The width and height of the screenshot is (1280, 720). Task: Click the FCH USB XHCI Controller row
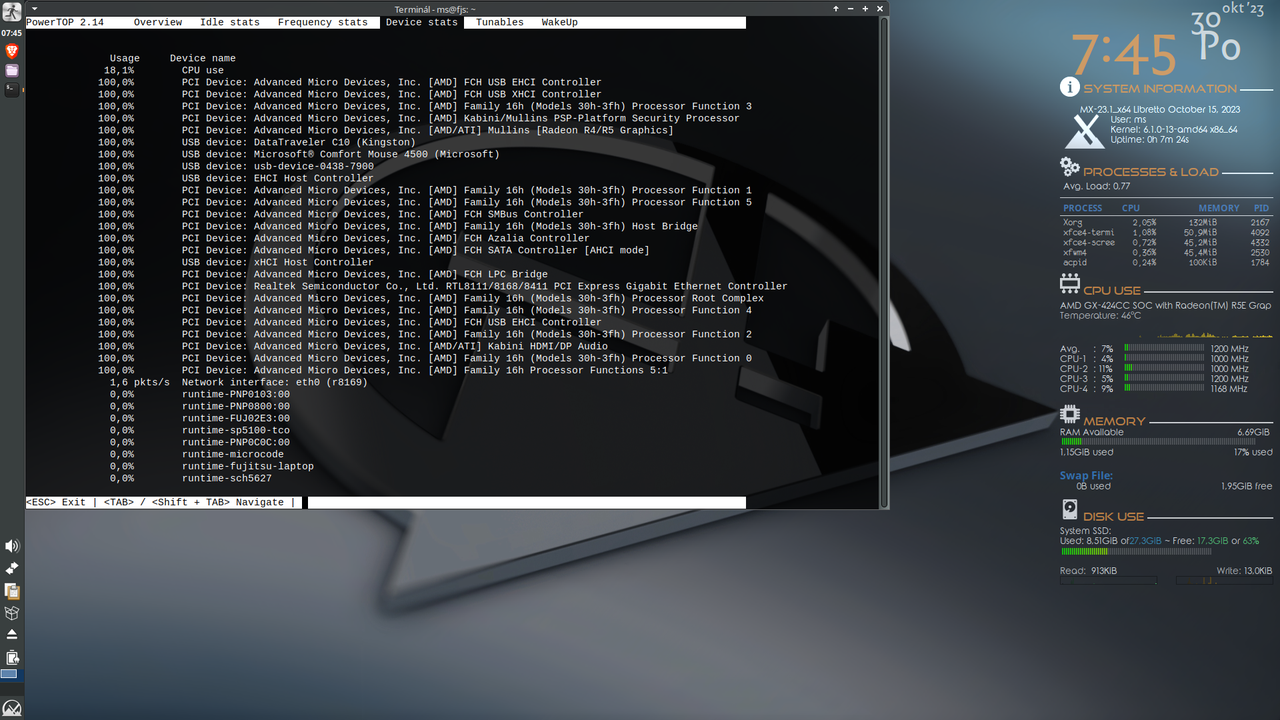[x=350, y=94]
